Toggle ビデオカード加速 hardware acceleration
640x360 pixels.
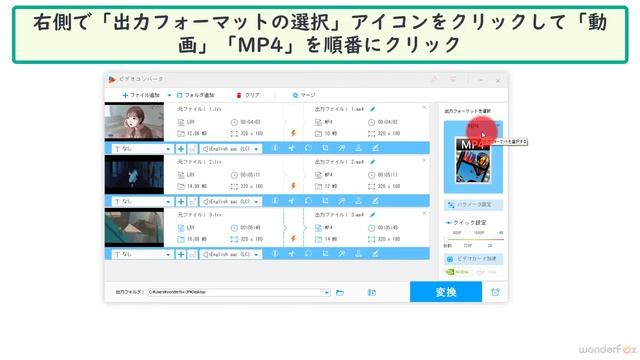pos(473,259)
